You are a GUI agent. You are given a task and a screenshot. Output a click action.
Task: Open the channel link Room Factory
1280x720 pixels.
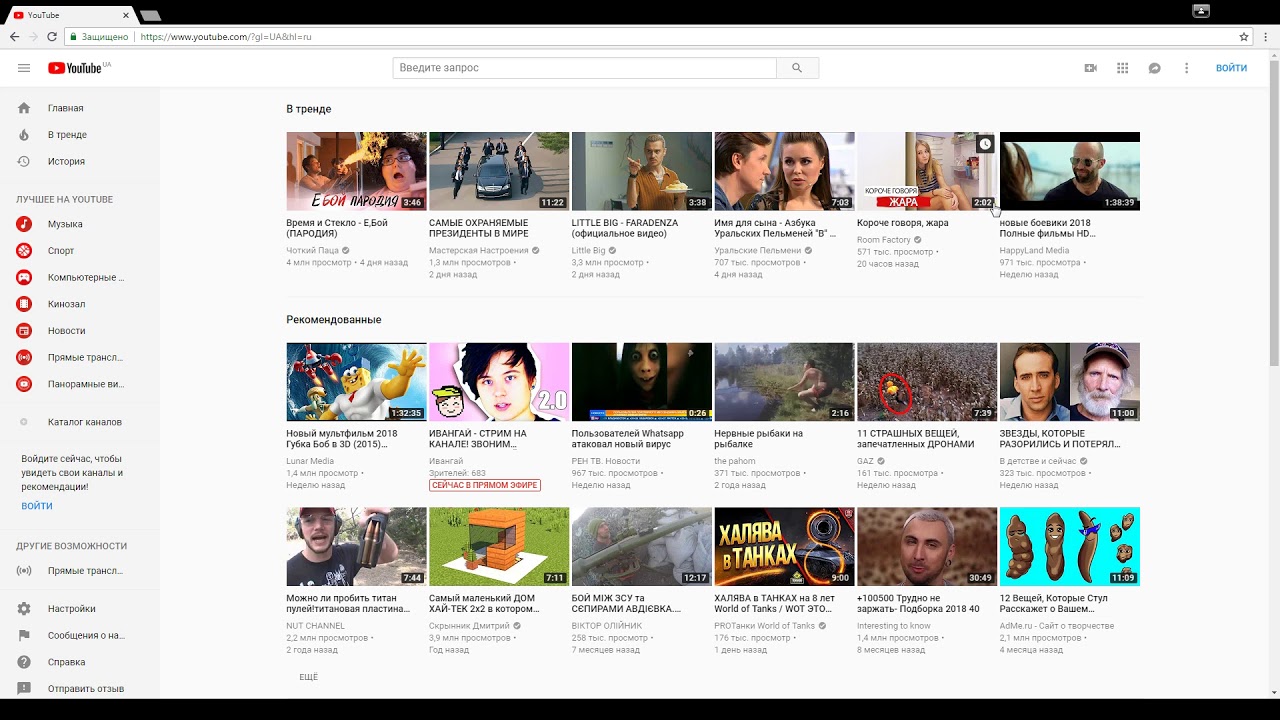point(884,240)
